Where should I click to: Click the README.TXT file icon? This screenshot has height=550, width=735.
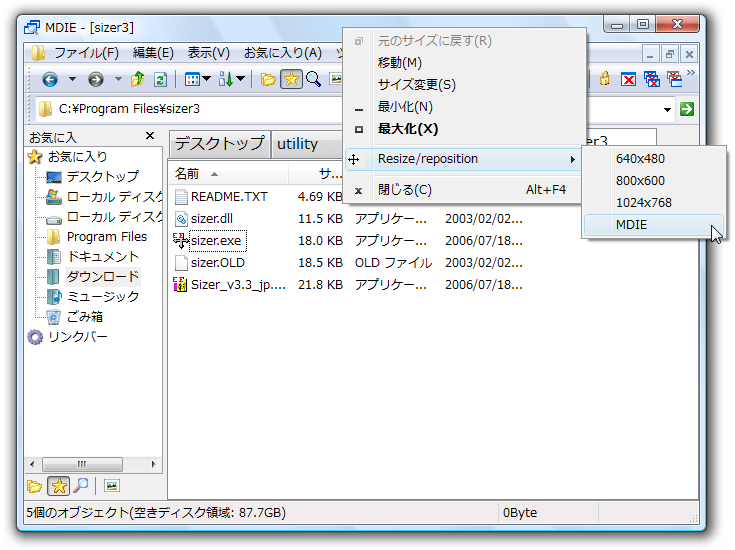tap(181, 196)
